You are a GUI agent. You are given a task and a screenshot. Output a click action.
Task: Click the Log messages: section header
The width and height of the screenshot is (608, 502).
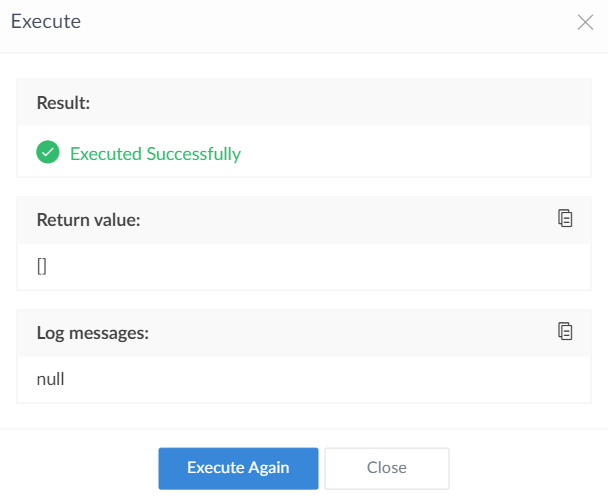[92, 333]
